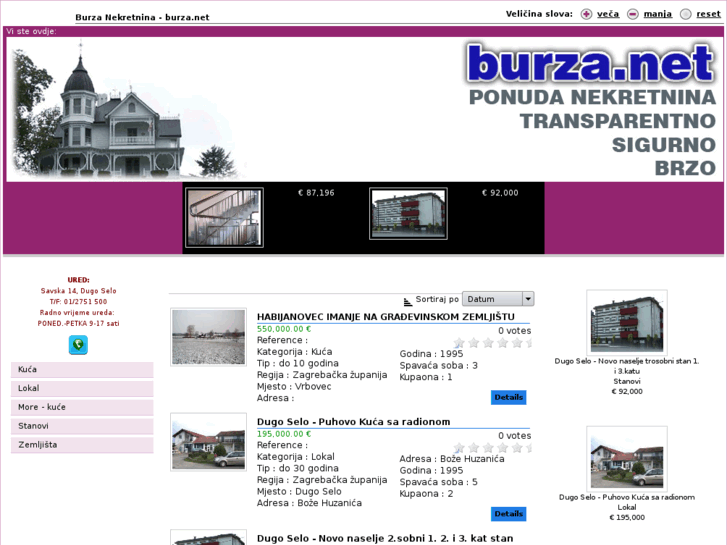Click right sidebar Dugo Selo trosobni stan link
Image resolution: width=727 pixels, height=545 pixels.
click(627, 366)
